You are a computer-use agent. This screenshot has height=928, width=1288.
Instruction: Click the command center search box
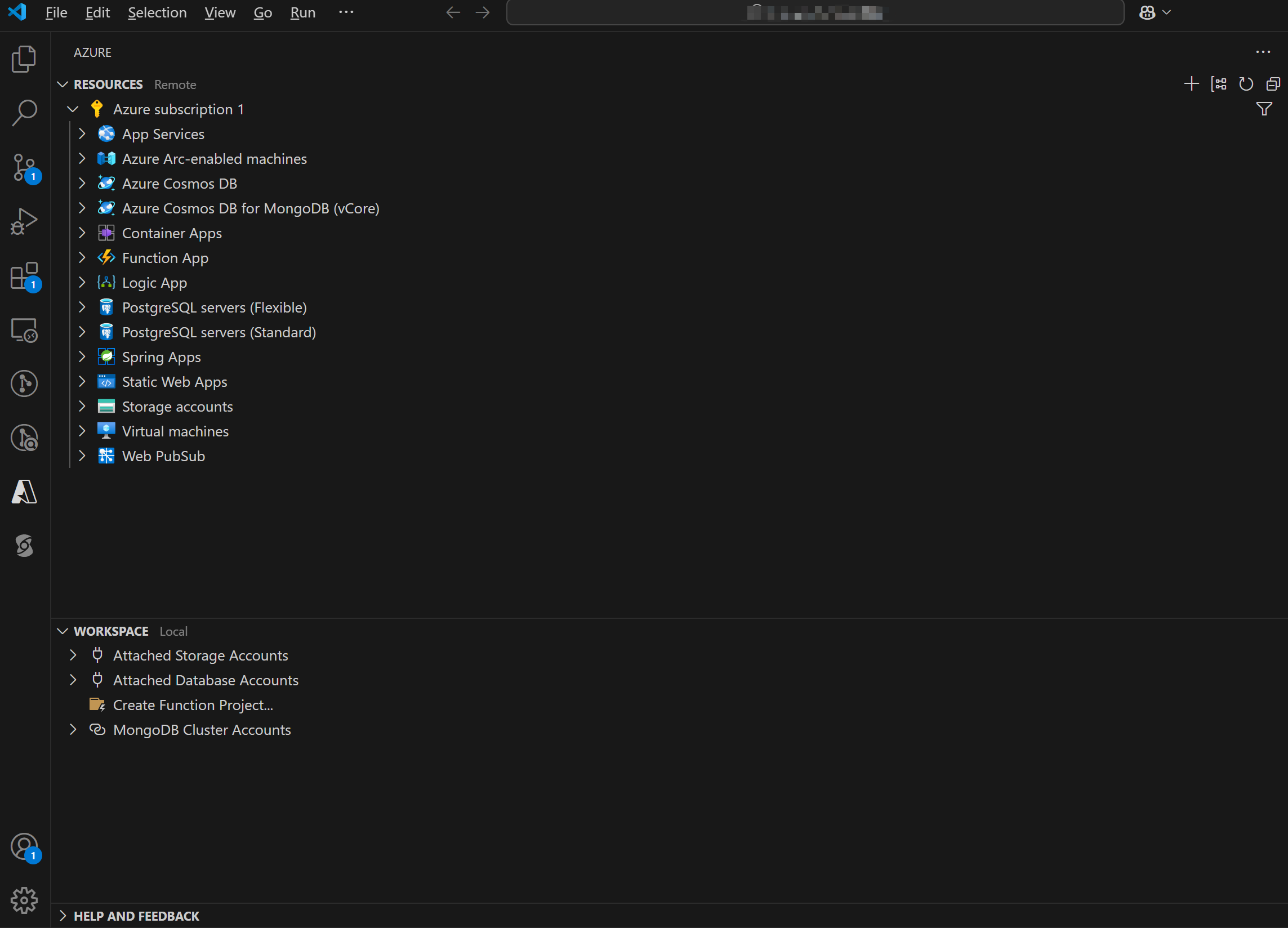[815, 12]
